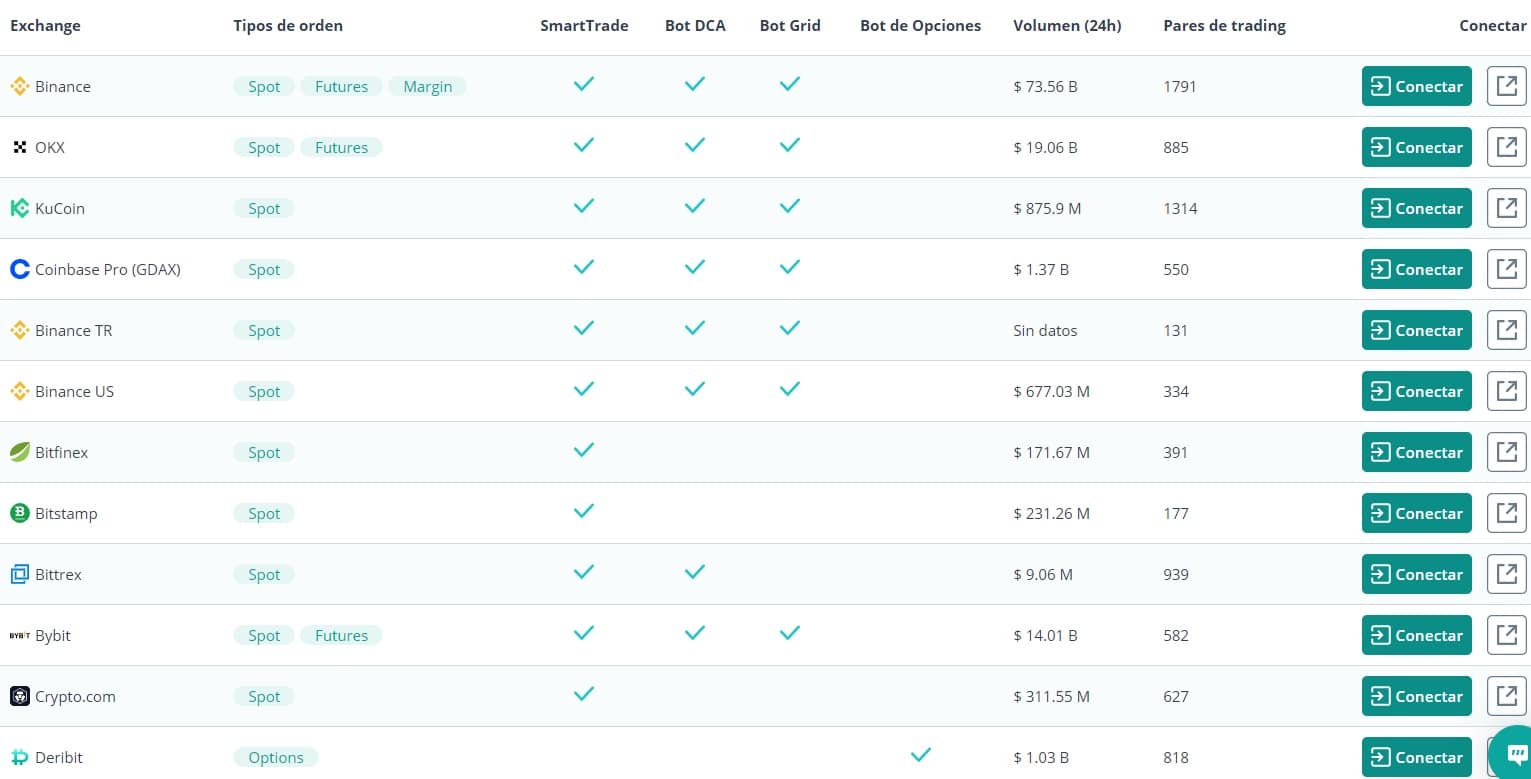Connect the Binance US exchange
The image size is (1531, 779).
1417,391
